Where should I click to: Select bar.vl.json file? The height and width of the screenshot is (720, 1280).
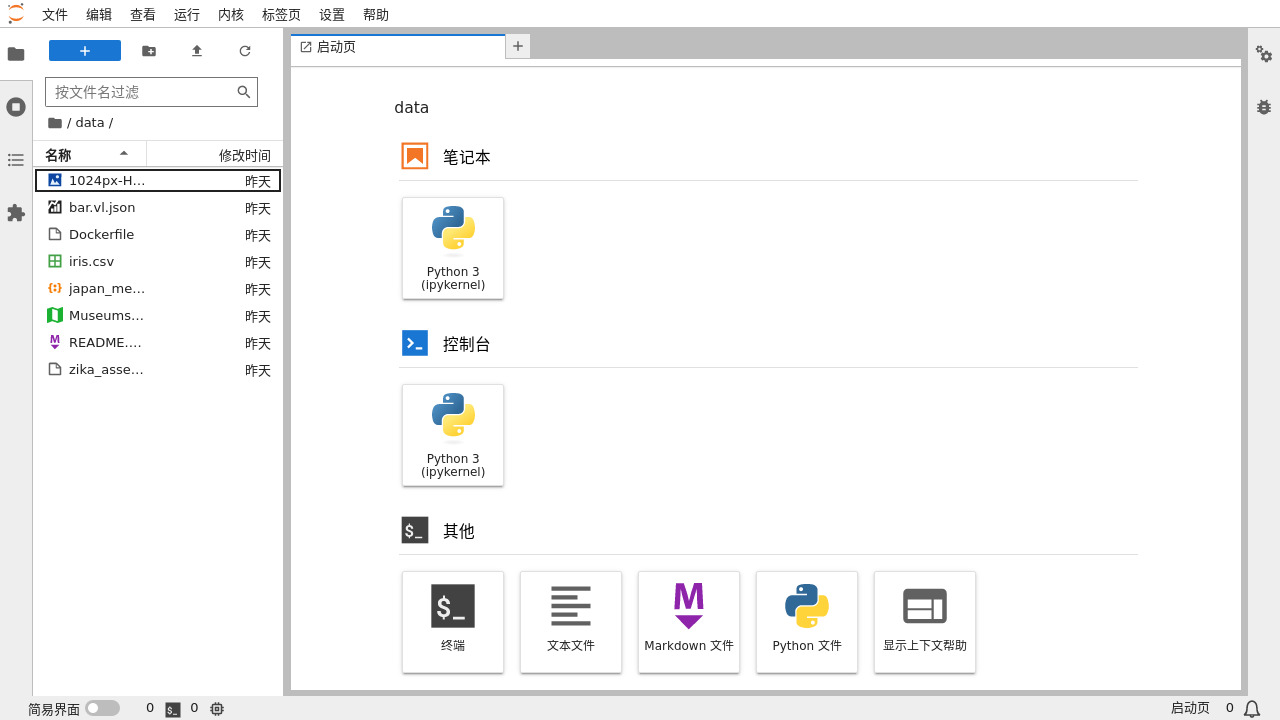[x=158, y=208]
